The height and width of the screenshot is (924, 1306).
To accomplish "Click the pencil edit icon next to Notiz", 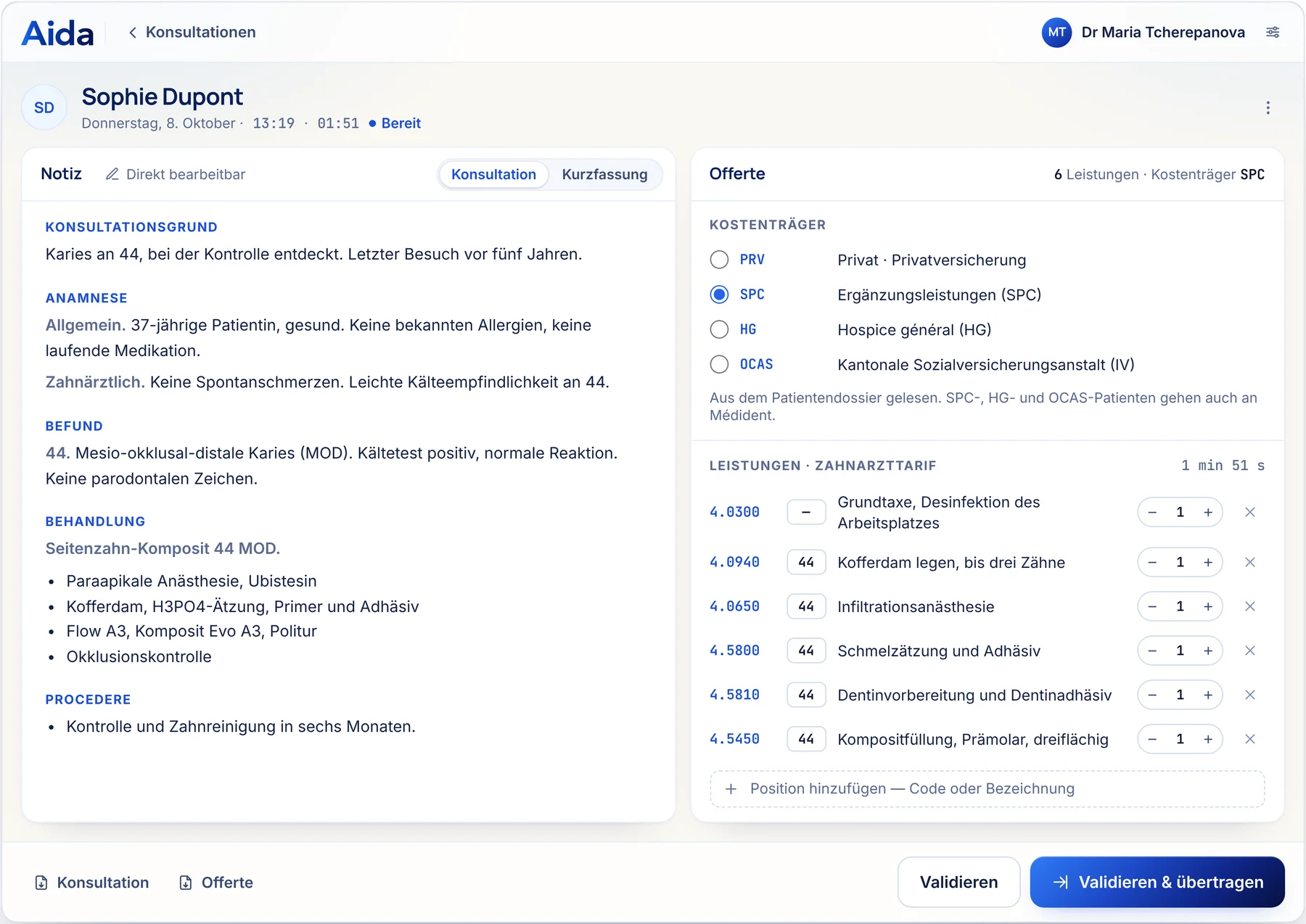I will tap(112, 174).
